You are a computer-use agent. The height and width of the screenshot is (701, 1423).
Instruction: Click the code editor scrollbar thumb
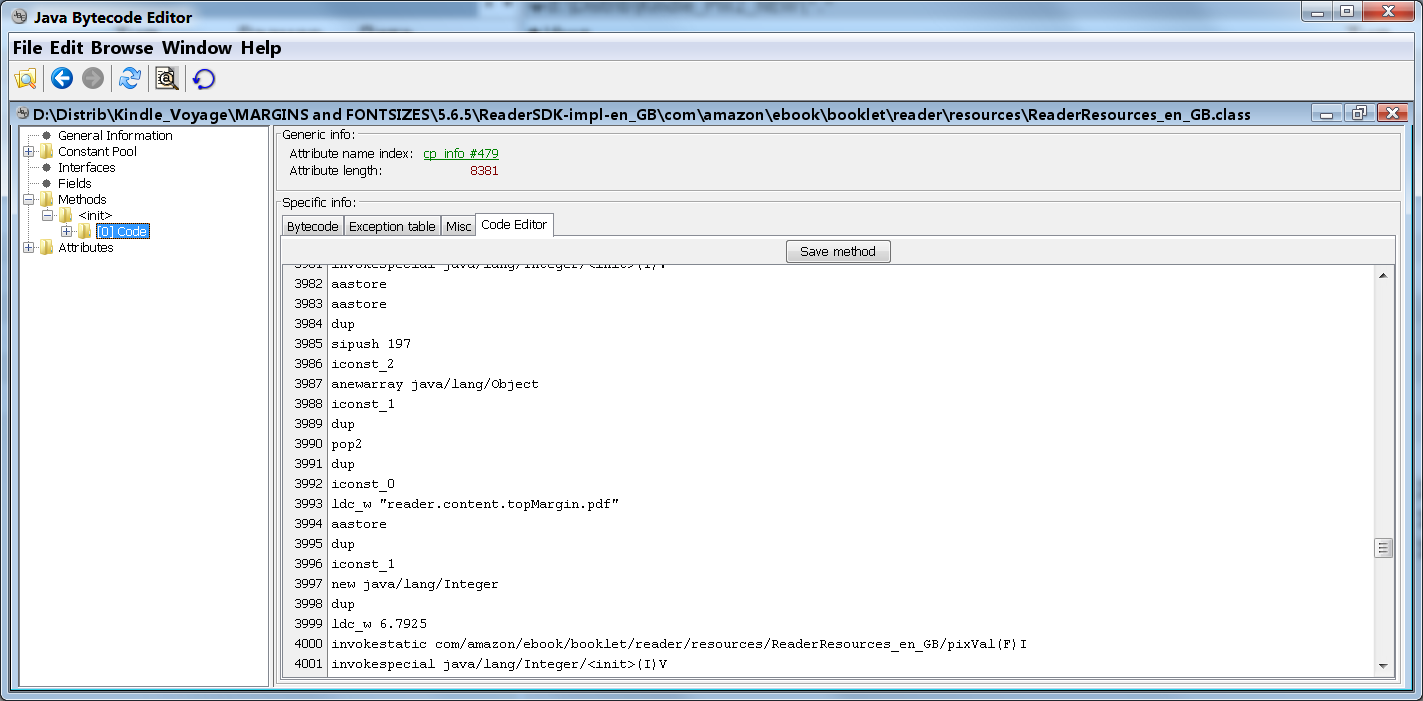1384,547
